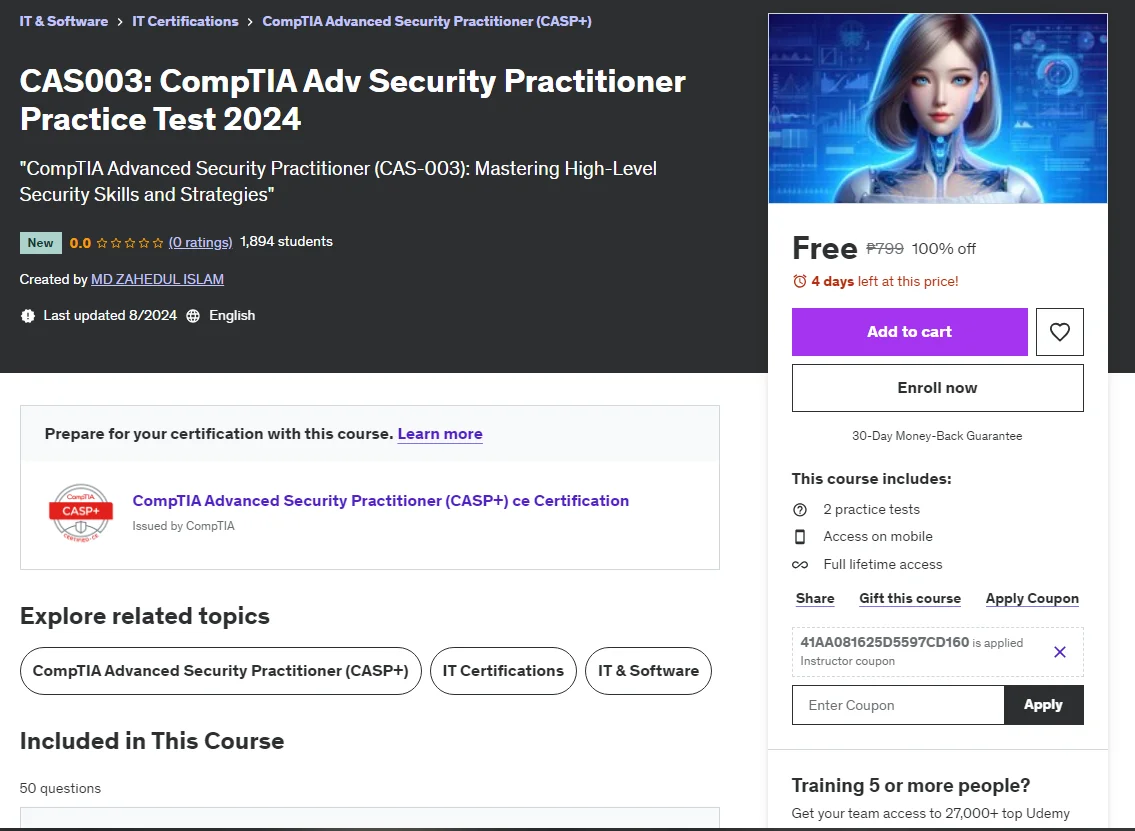Image resolution: width=1135 pixels, height=831 pixels.
Task: Select the IT Certifications topic pill
Action: coord(503,671)
